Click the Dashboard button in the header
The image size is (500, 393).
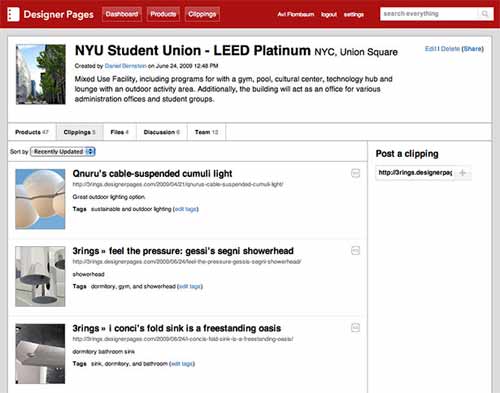(x=122, y=14)
